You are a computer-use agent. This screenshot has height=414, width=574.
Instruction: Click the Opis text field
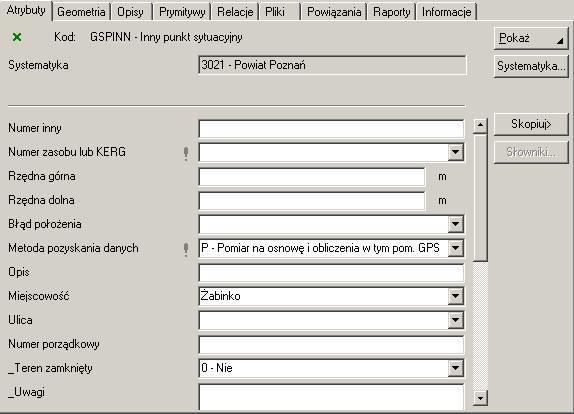331,272
